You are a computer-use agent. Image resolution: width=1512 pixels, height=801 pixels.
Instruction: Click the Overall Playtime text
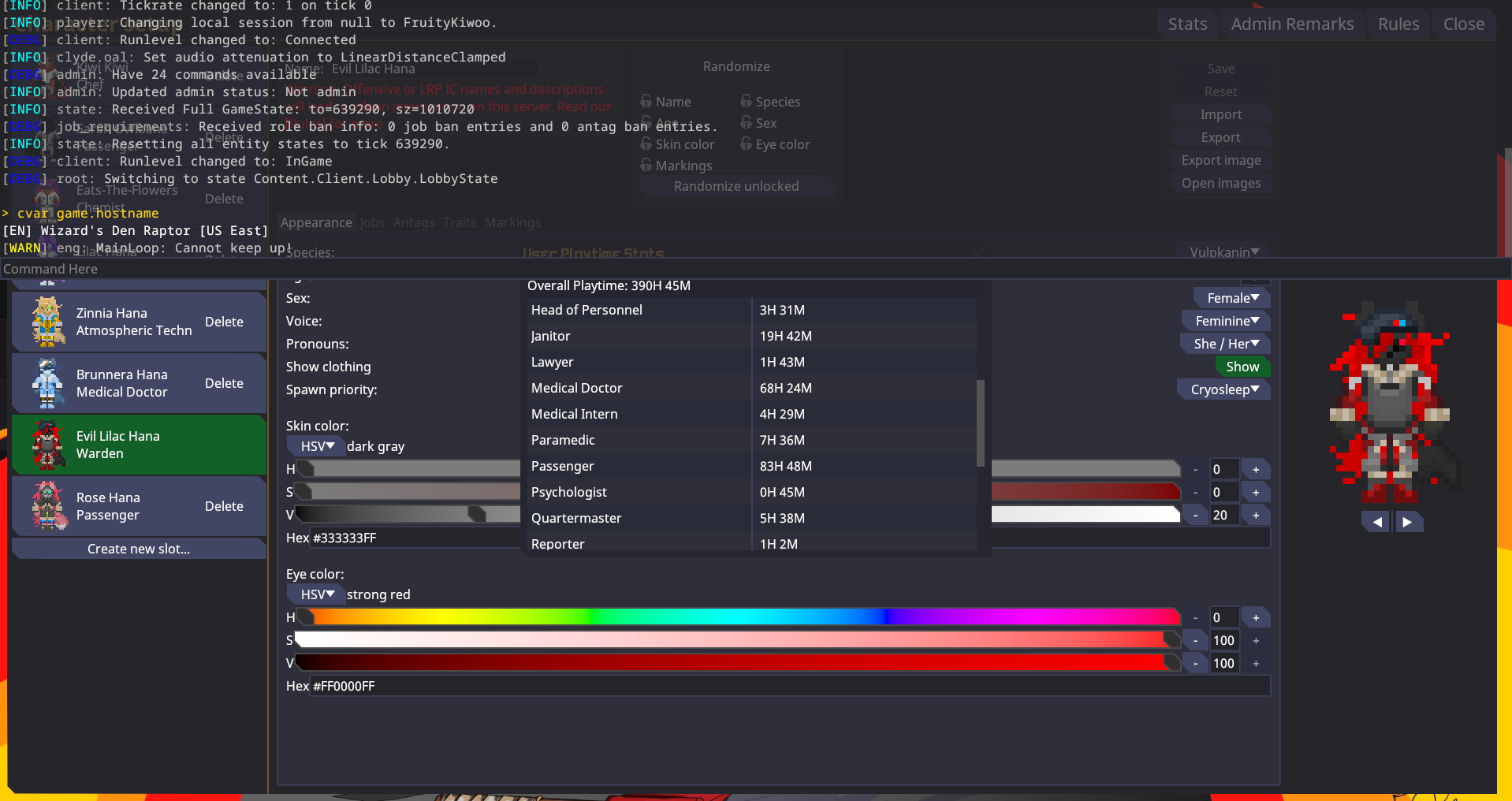click(x=609, y=285)
